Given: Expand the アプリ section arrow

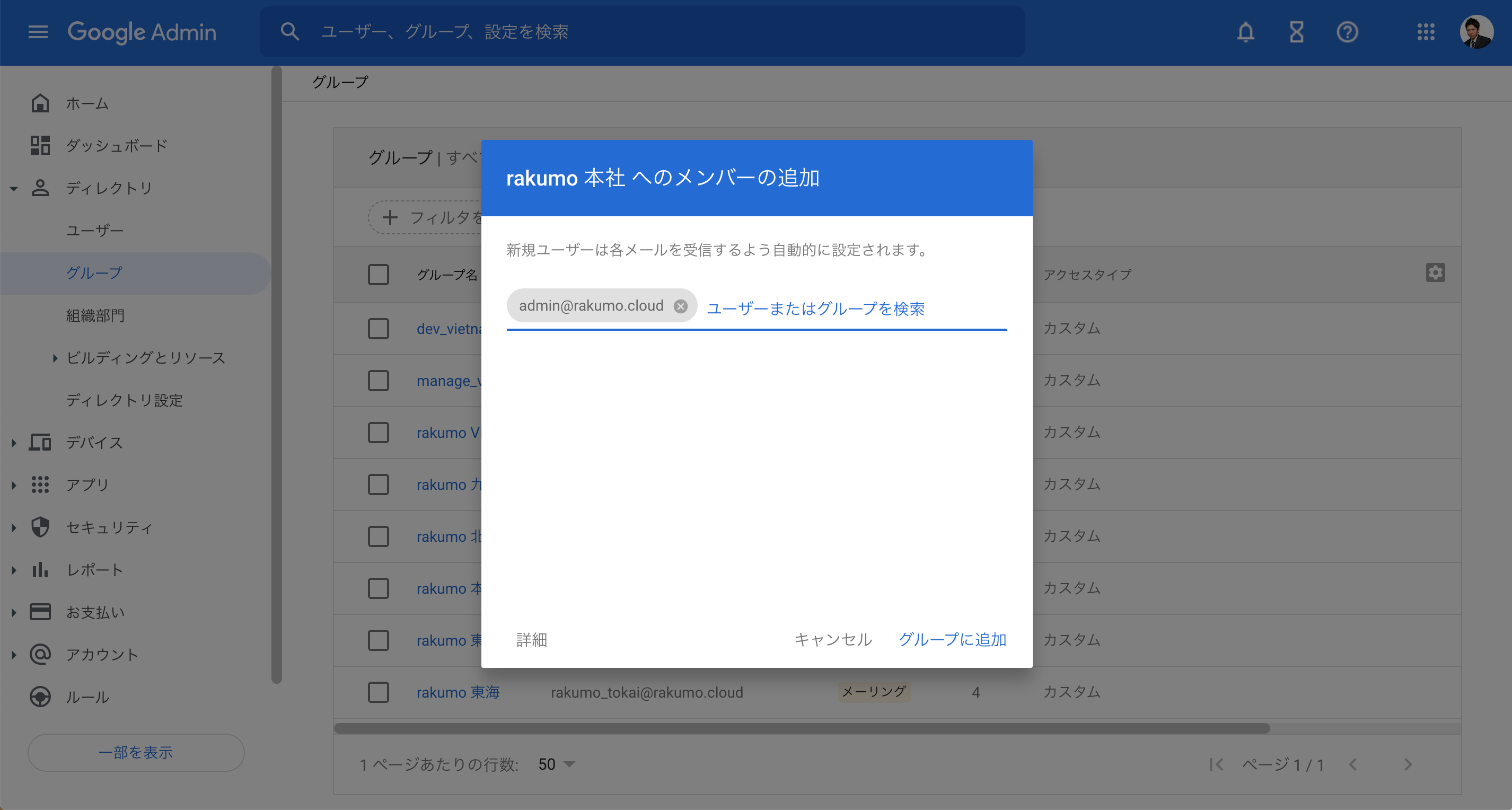Looking at the screenshot, I should (14, 485).
